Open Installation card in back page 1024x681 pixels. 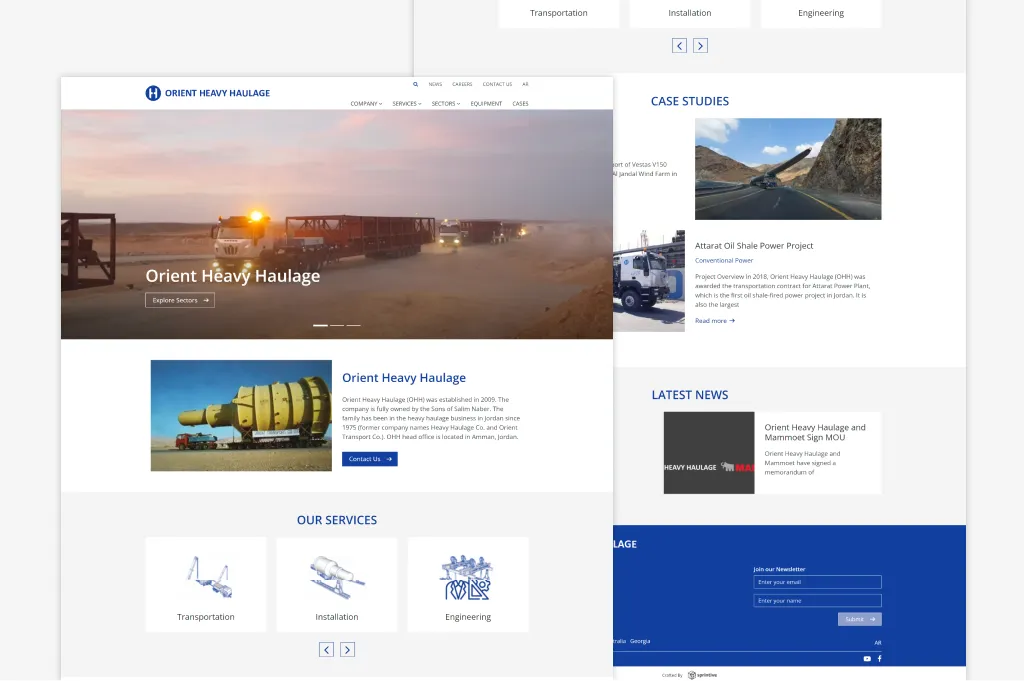[690, 13]
